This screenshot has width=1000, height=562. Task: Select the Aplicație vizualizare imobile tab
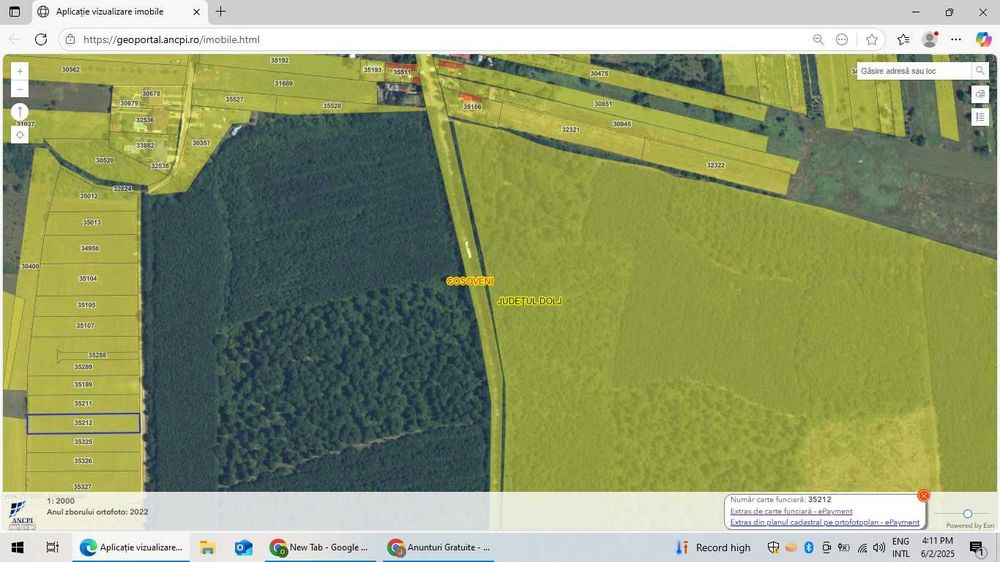[x=119, y=11]
